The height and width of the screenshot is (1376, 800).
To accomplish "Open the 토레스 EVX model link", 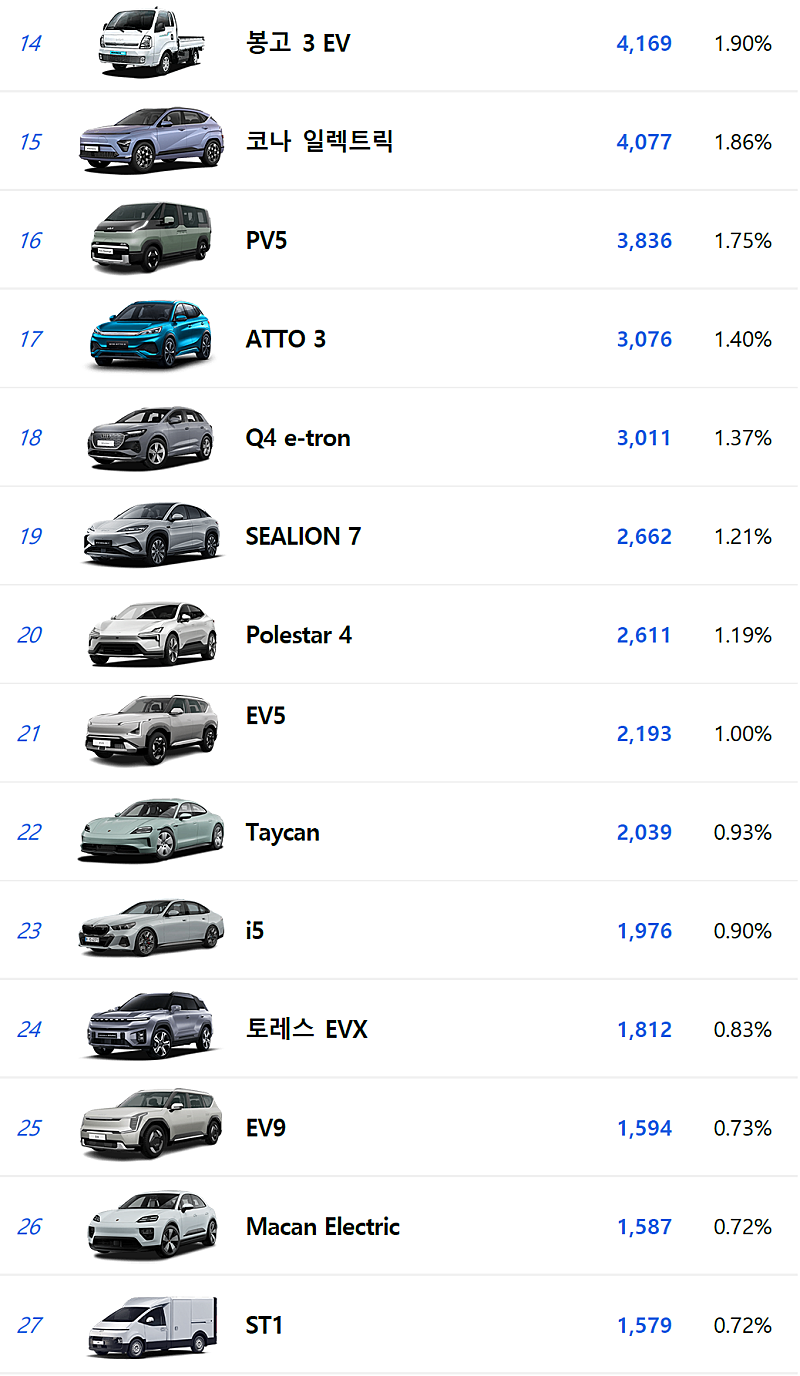I will pos(307,1029).
